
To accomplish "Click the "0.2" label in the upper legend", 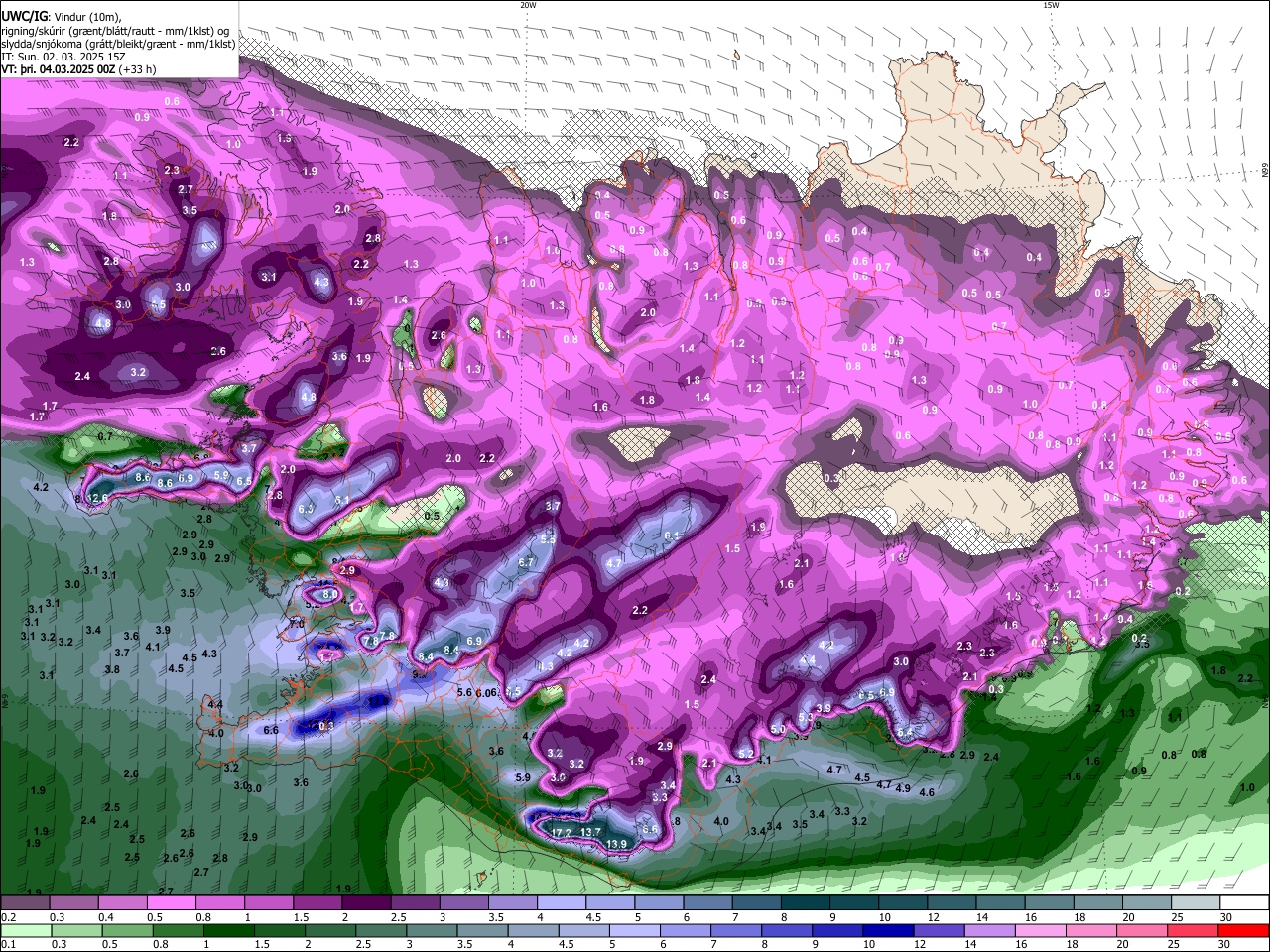I will [x=8, y=917].
